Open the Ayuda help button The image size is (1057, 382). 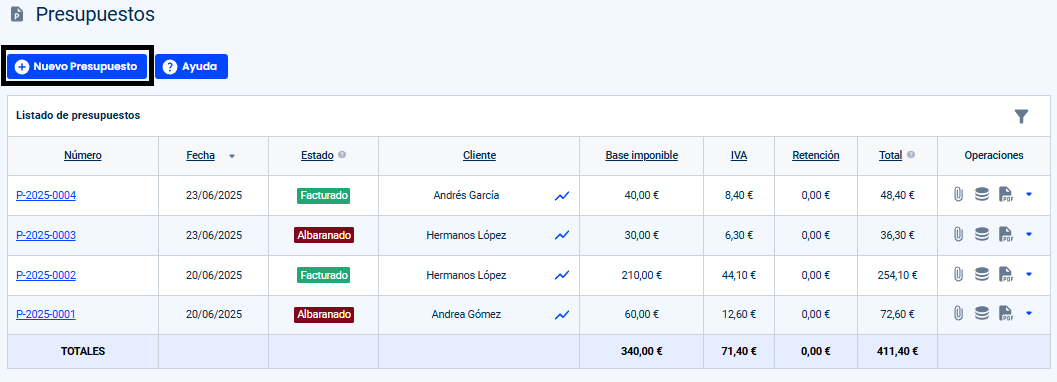[191, 67]
